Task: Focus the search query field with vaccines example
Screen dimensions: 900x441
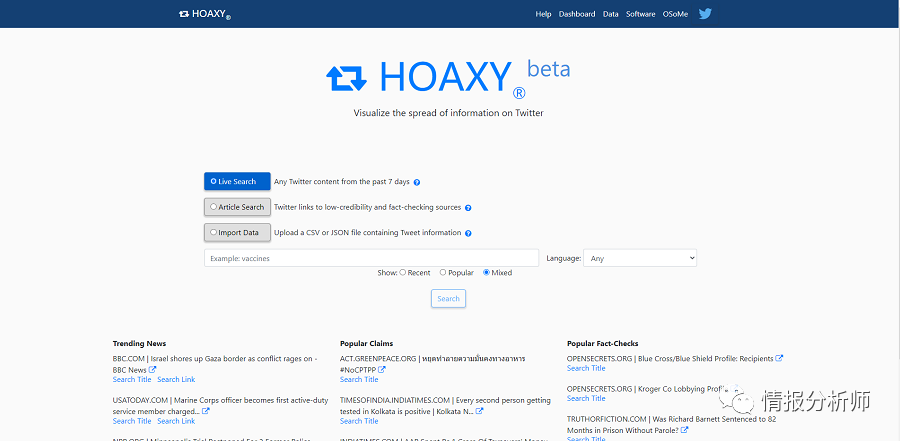Action: [371, 258]
